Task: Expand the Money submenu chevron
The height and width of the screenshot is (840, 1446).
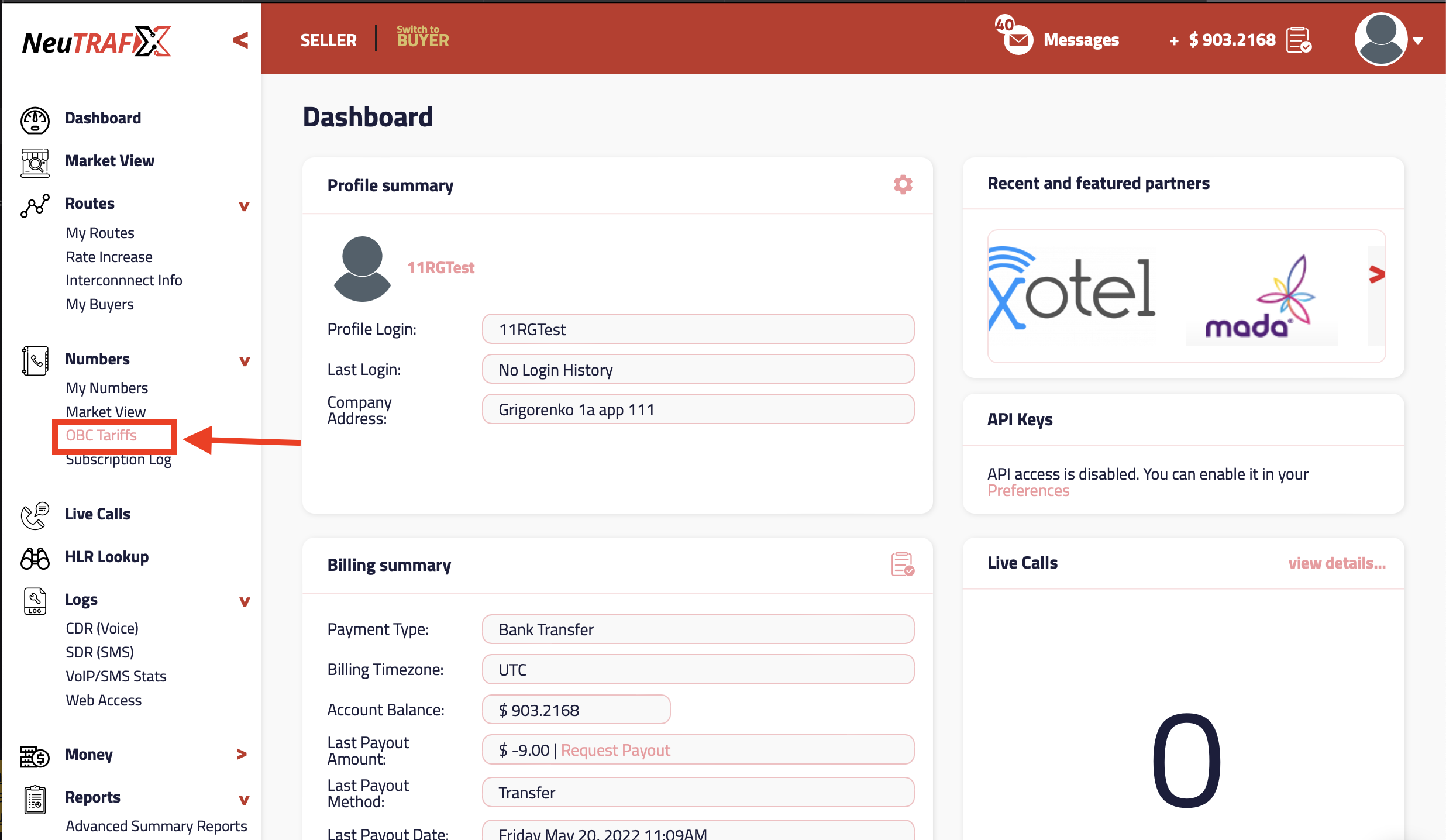Action: pyautogui.click(x=241, y=755)
